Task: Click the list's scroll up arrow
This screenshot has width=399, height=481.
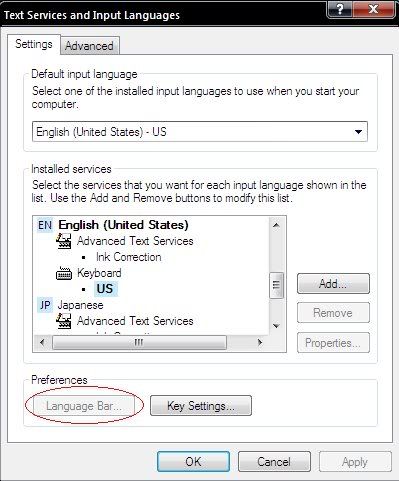Action: [x=276, y=225]
